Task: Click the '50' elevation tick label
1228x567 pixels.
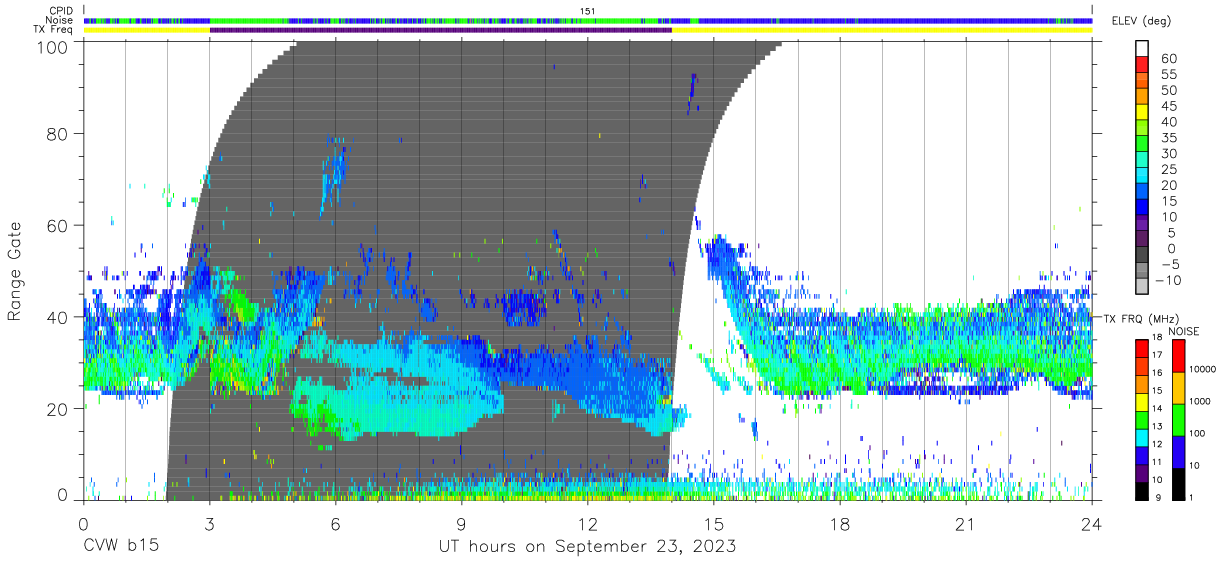Action: [x=1171, y=91]
